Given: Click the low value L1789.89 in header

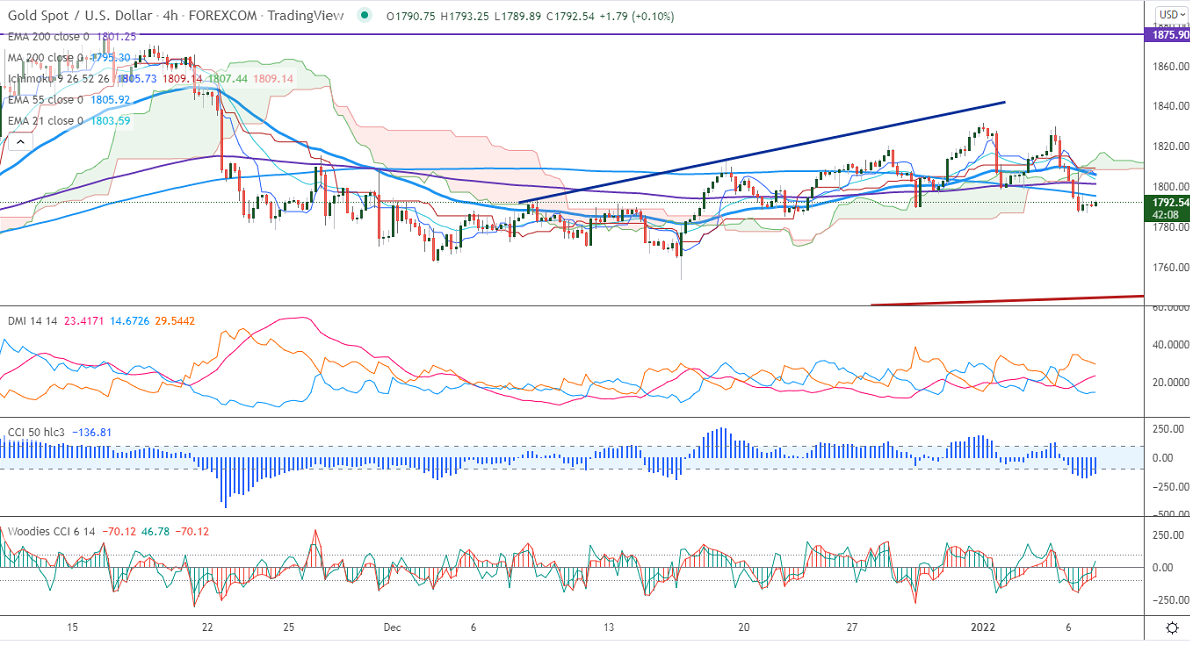Looking at the screenshot, I should [518, 16].
